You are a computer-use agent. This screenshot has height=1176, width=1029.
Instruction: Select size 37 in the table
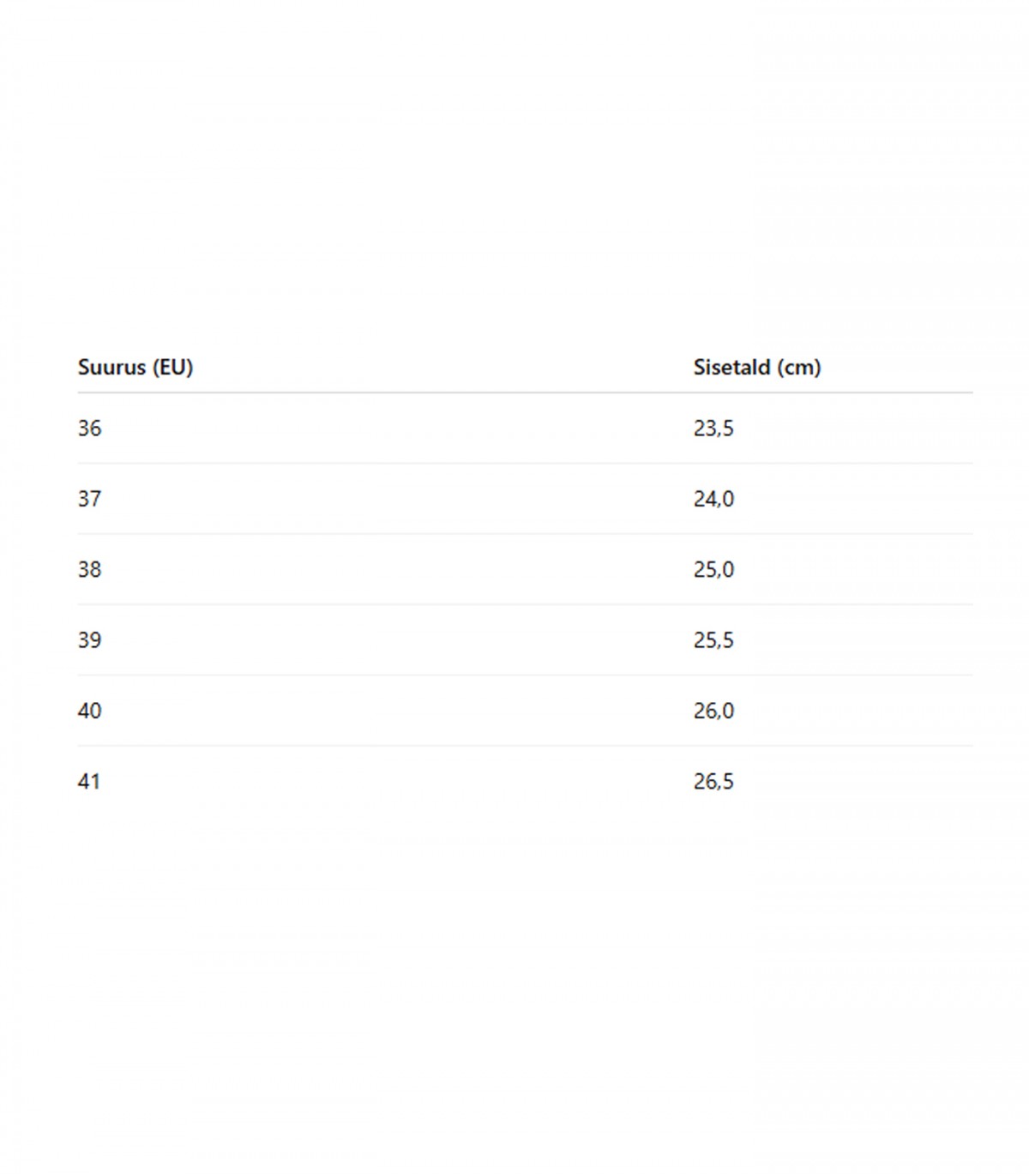pyautogui.click(x=89, y=499)
